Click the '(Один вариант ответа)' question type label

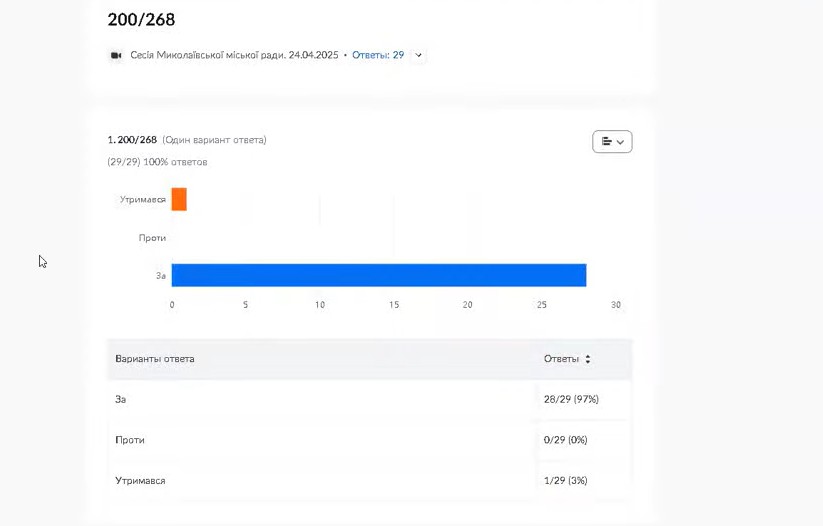point(214,140)
